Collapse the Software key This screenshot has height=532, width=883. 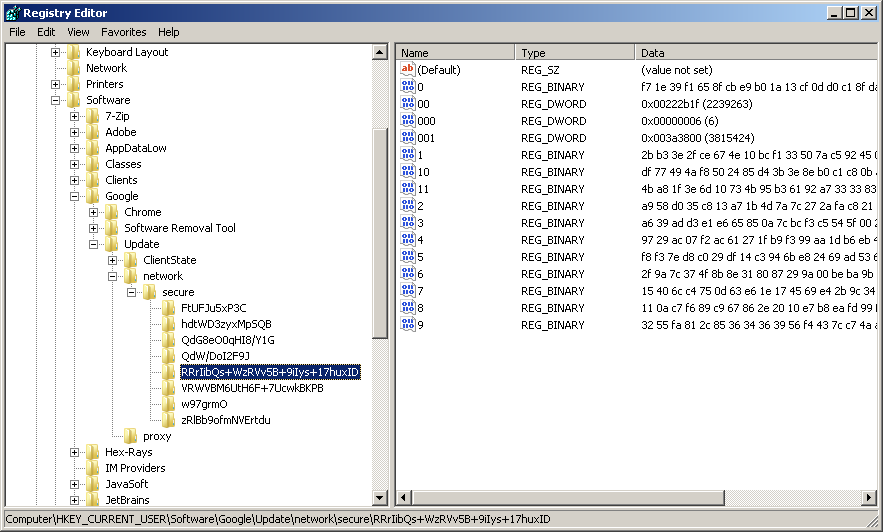pos(55,100)
